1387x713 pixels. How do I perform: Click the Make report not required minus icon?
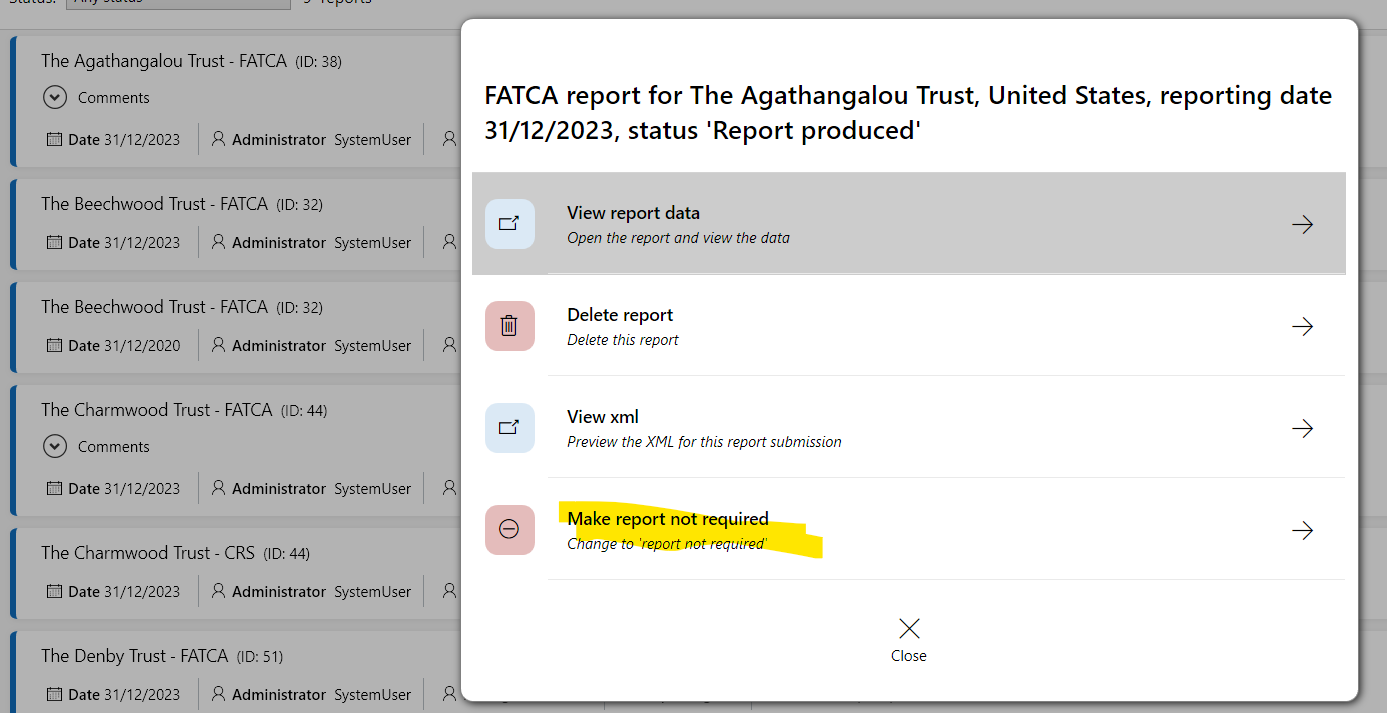[x=510, y=530]
